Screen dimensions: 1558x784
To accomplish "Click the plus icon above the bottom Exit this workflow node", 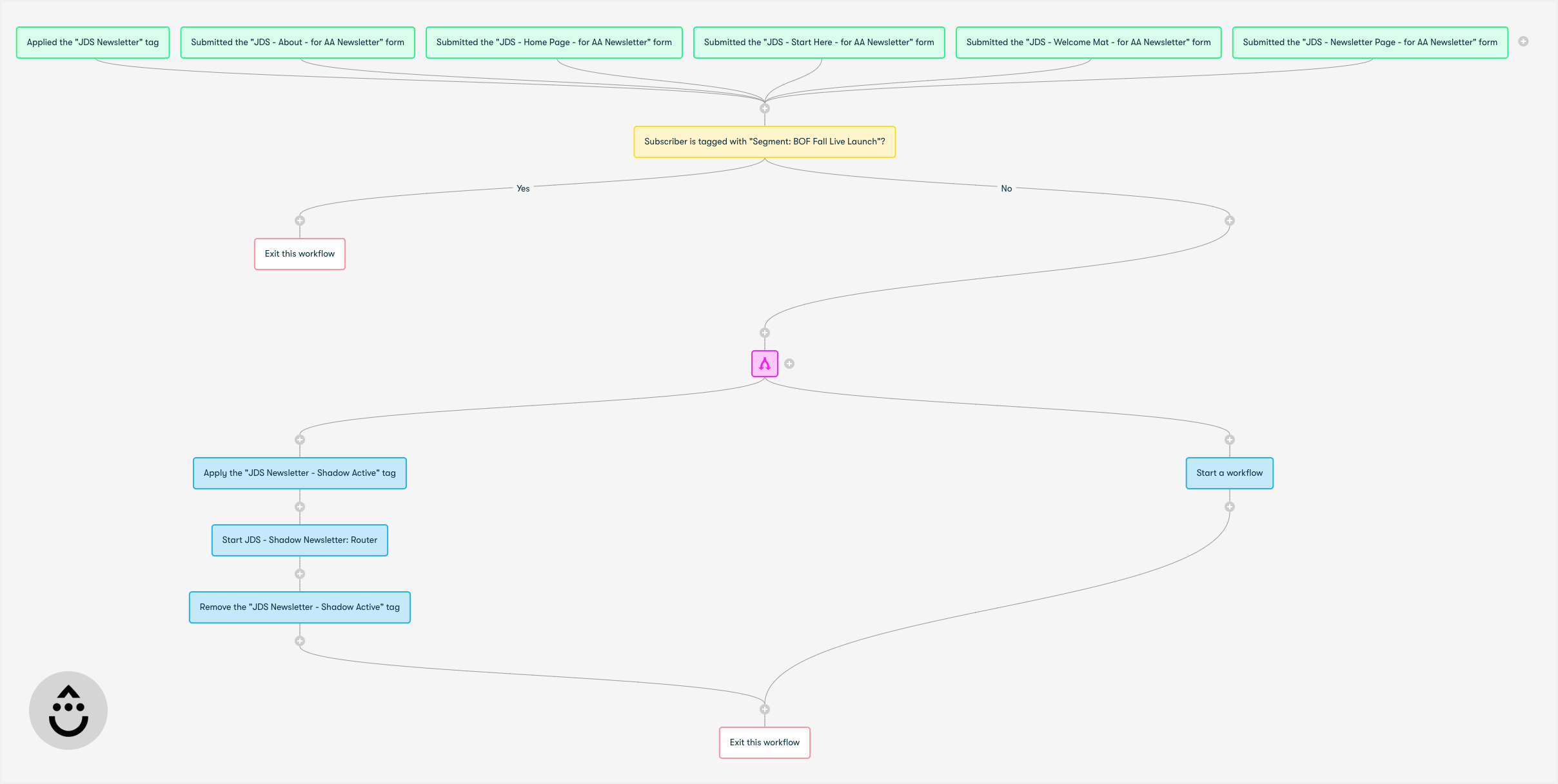I will [x=764, y=708].
